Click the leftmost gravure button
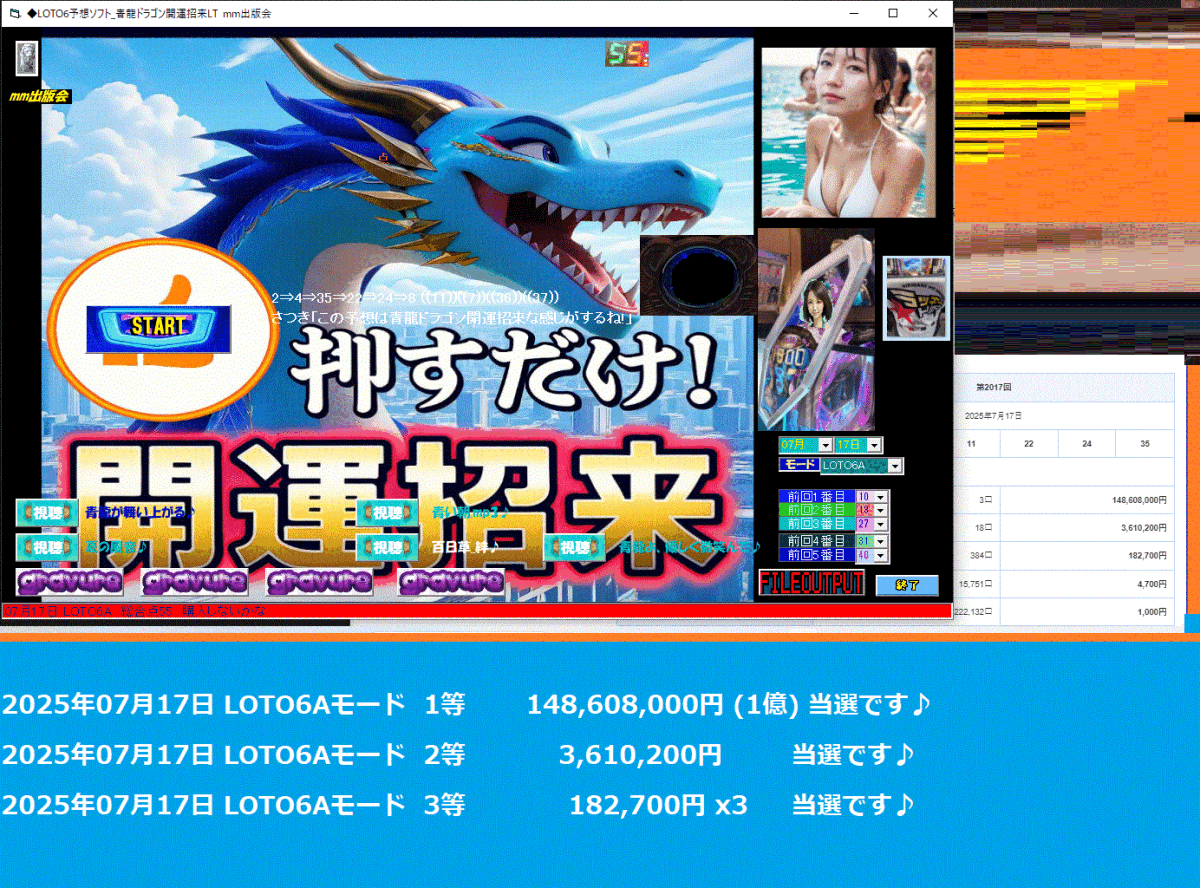 [x=69, y=581]
